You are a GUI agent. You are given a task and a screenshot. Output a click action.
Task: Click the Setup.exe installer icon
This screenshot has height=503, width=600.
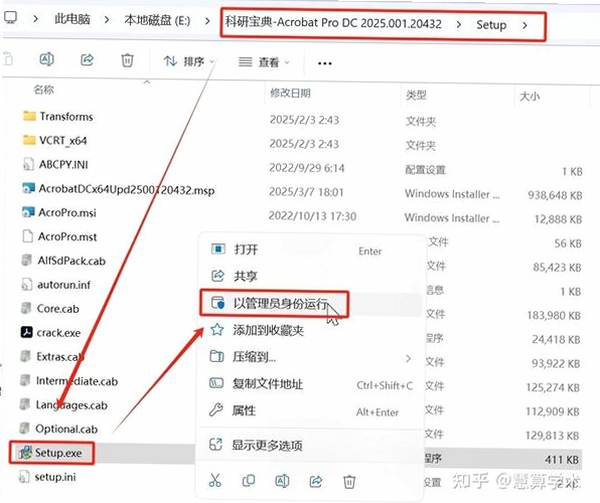tap(26, 453)
